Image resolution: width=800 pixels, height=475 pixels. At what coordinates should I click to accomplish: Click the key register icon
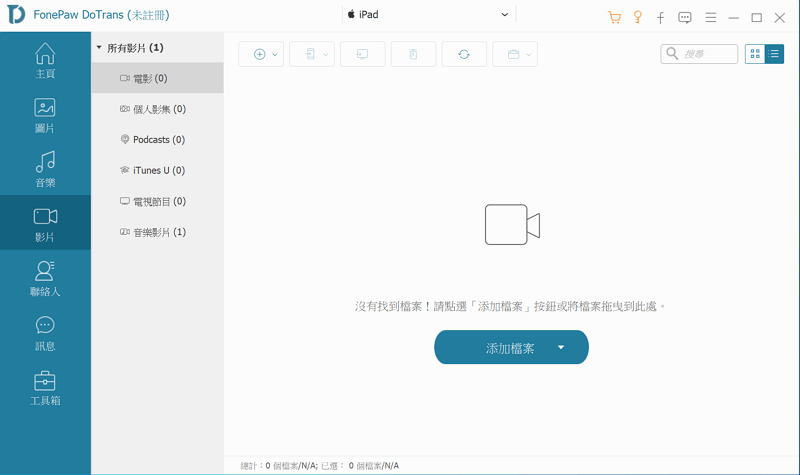click(637, 17)
